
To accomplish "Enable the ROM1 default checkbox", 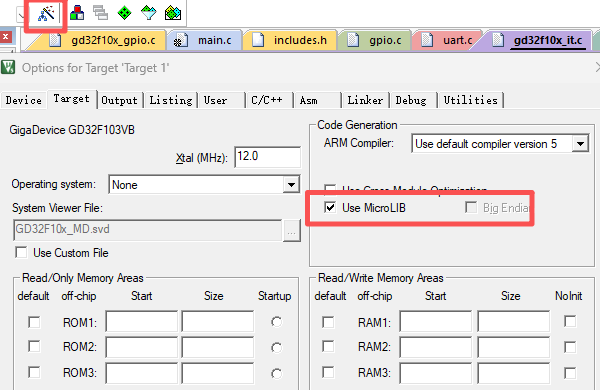I will [34, 322].
